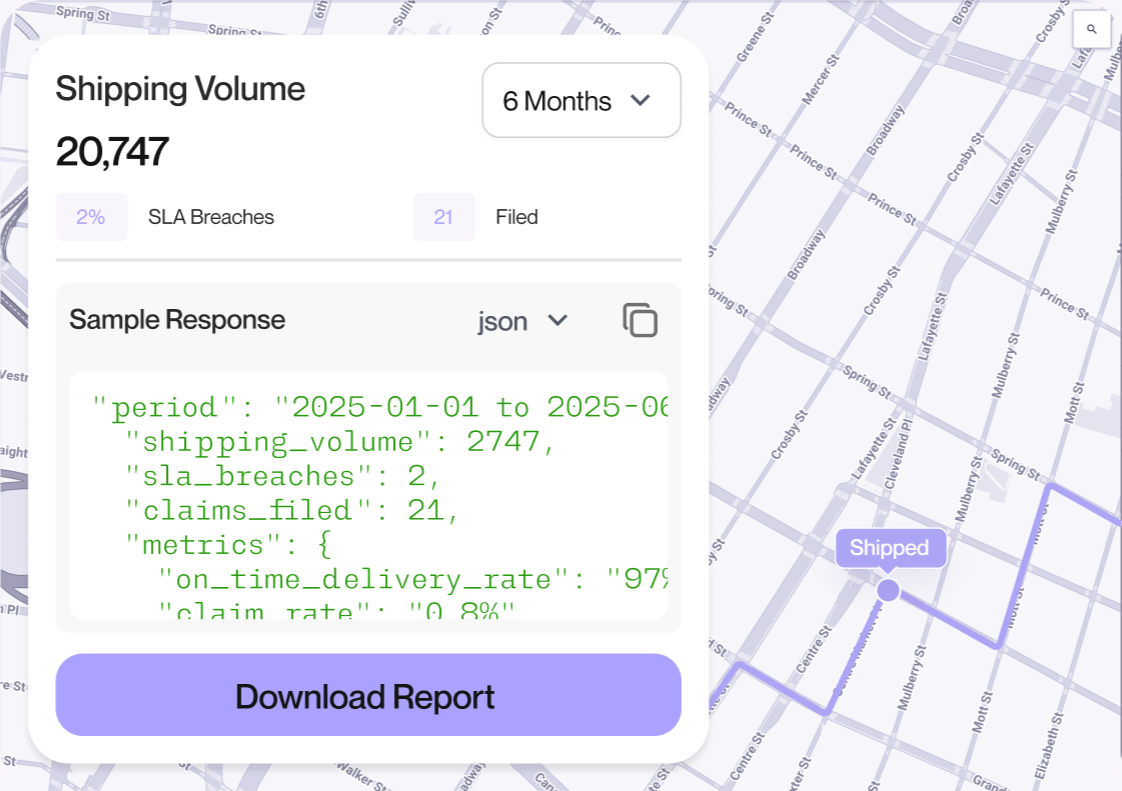Click the Filed label
The image size is (1122, 791).
(x=517, y=217)
